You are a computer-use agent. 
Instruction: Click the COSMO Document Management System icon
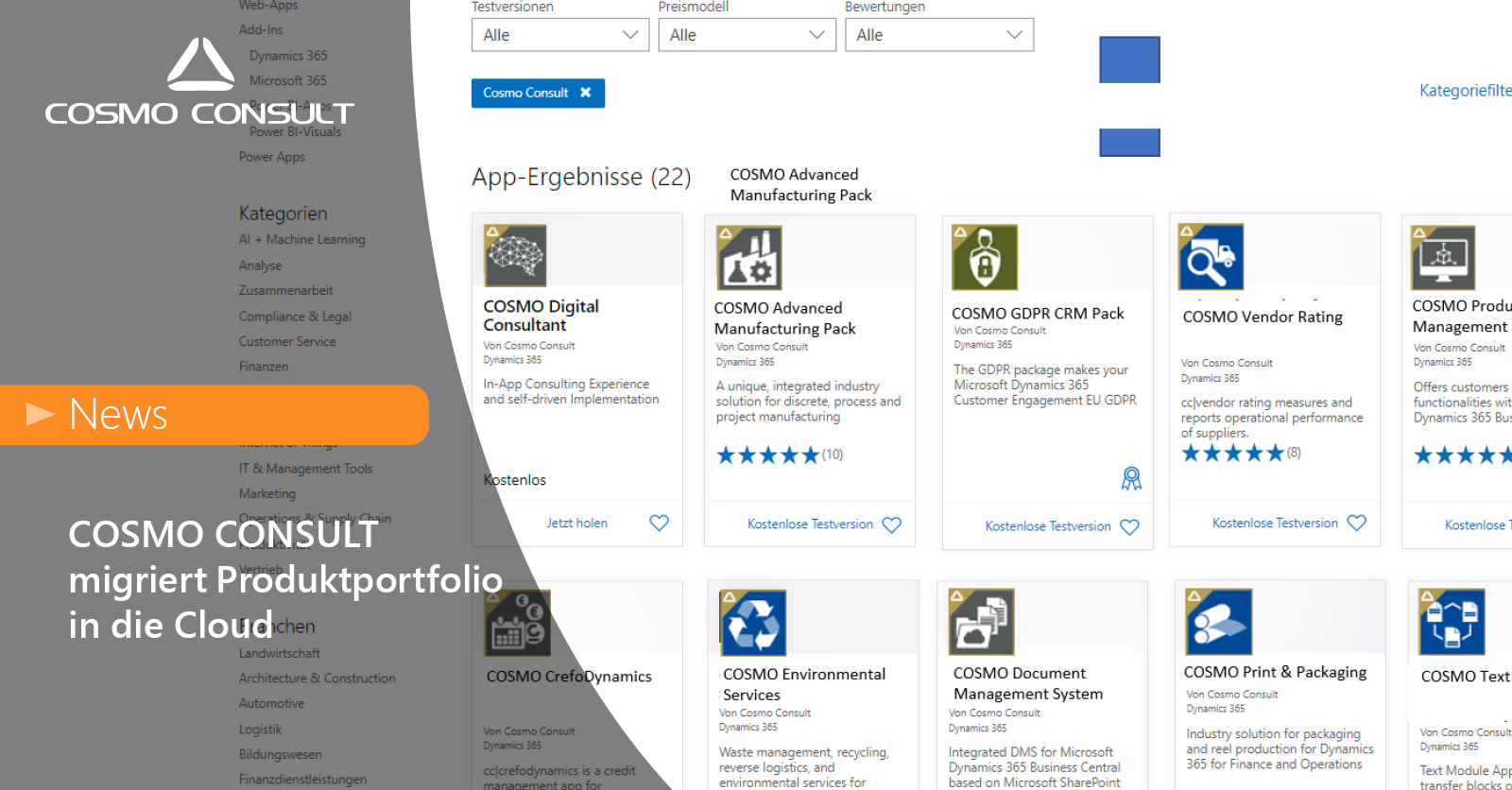click(x=982, y=622)
